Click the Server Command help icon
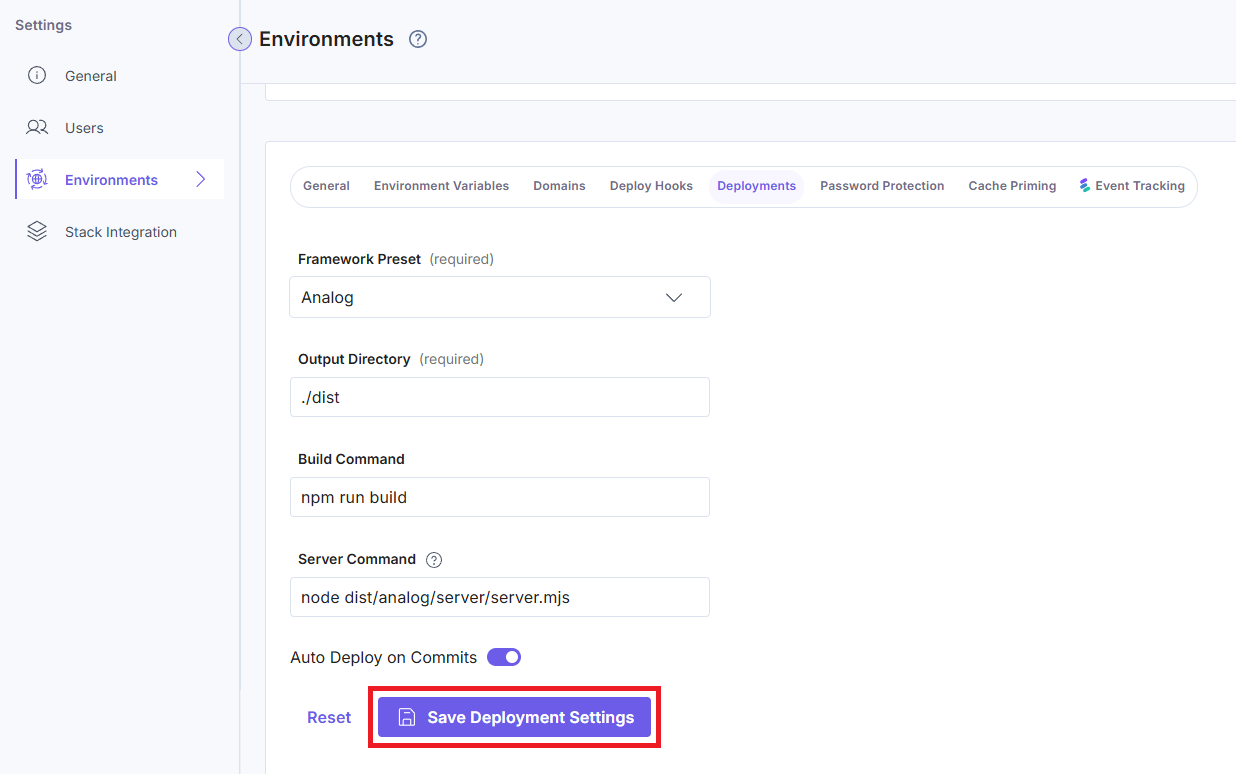The height and width of the screenshot is (774, 1236). (434, 560)
